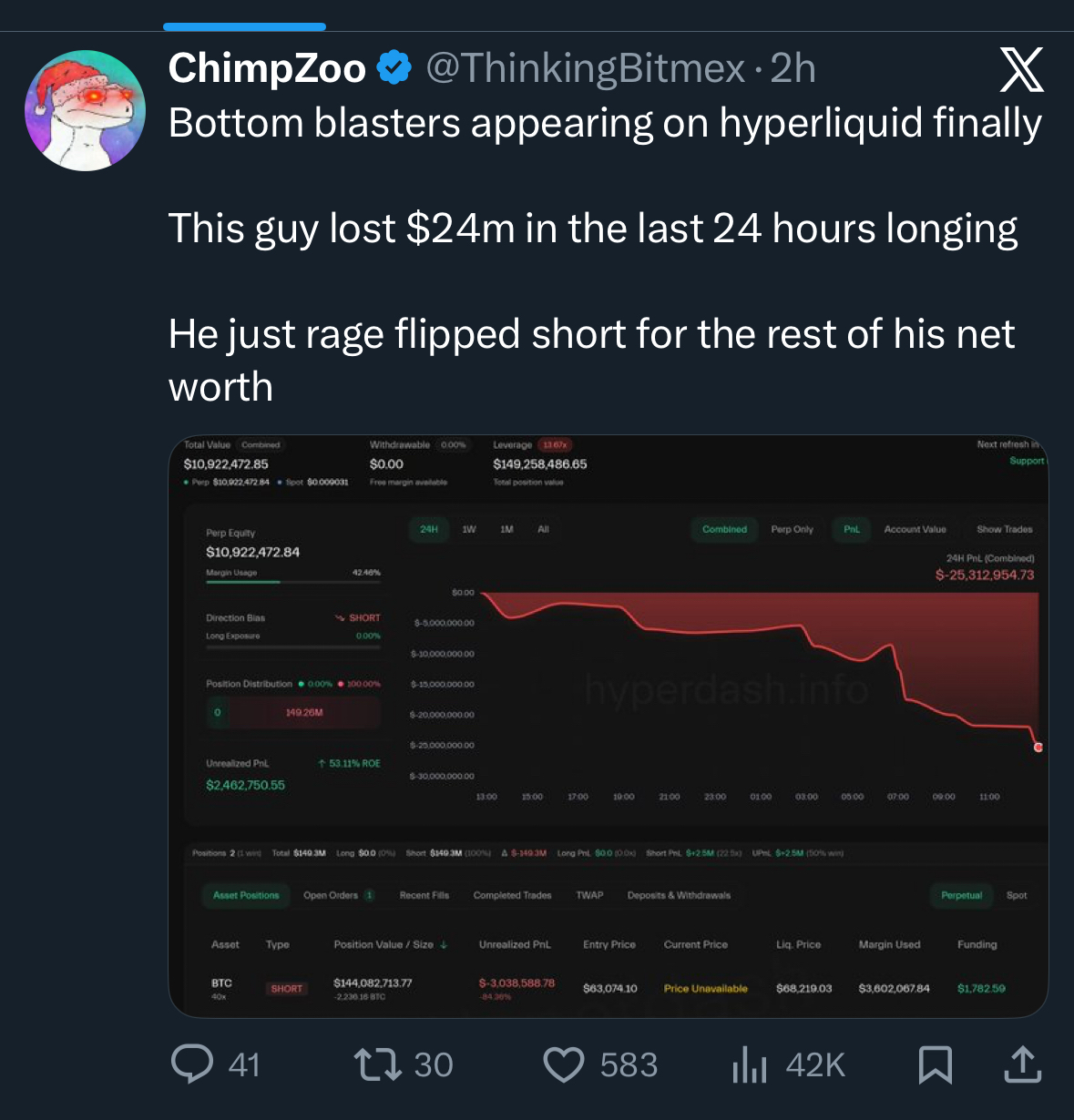Click the reply comment icon
The height and width of the screenshot is (1120, 1074).
pos(192,1064)
